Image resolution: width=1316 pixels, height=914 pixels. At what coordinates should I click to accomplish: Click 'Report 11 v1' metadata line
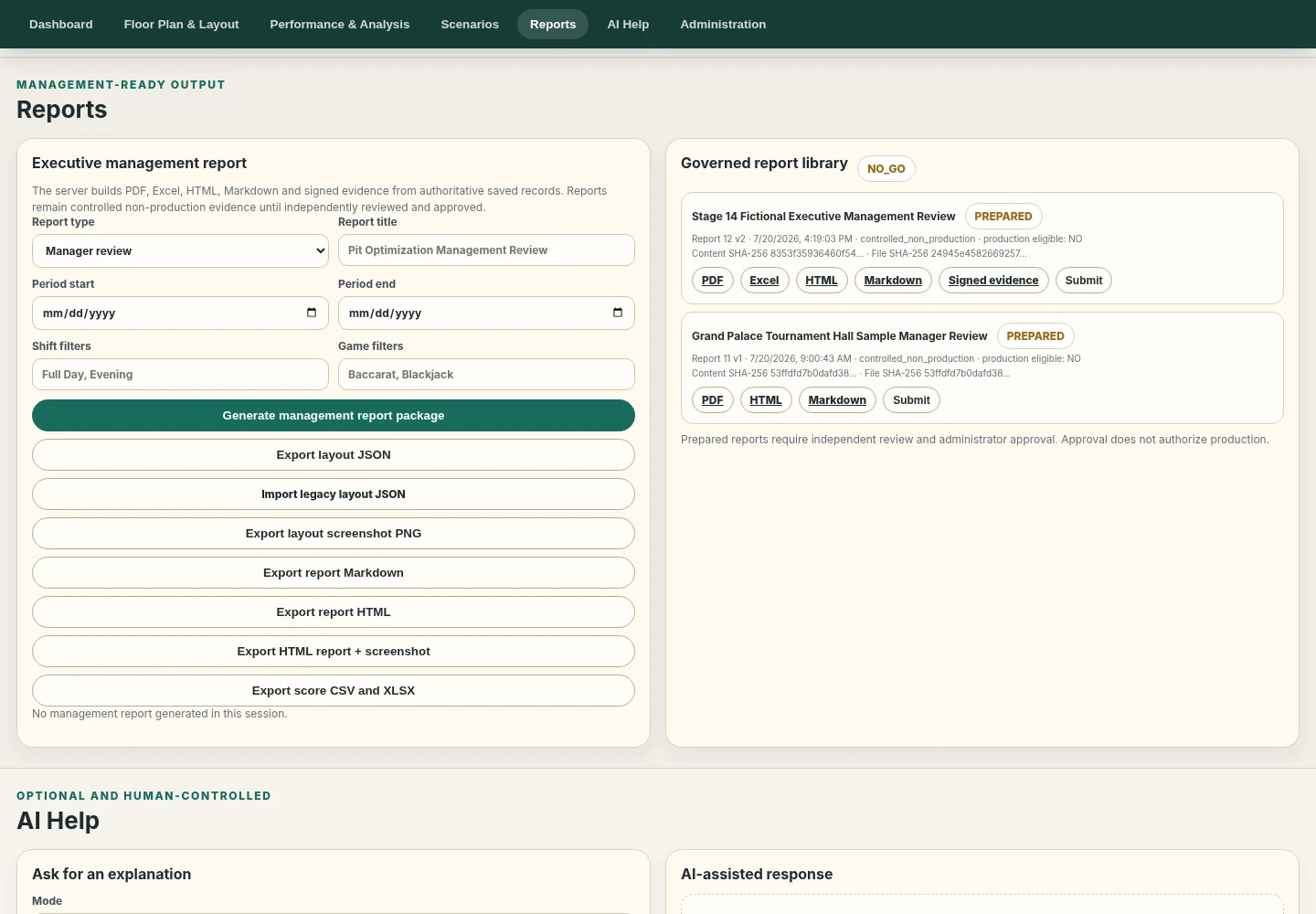[886, 358]
